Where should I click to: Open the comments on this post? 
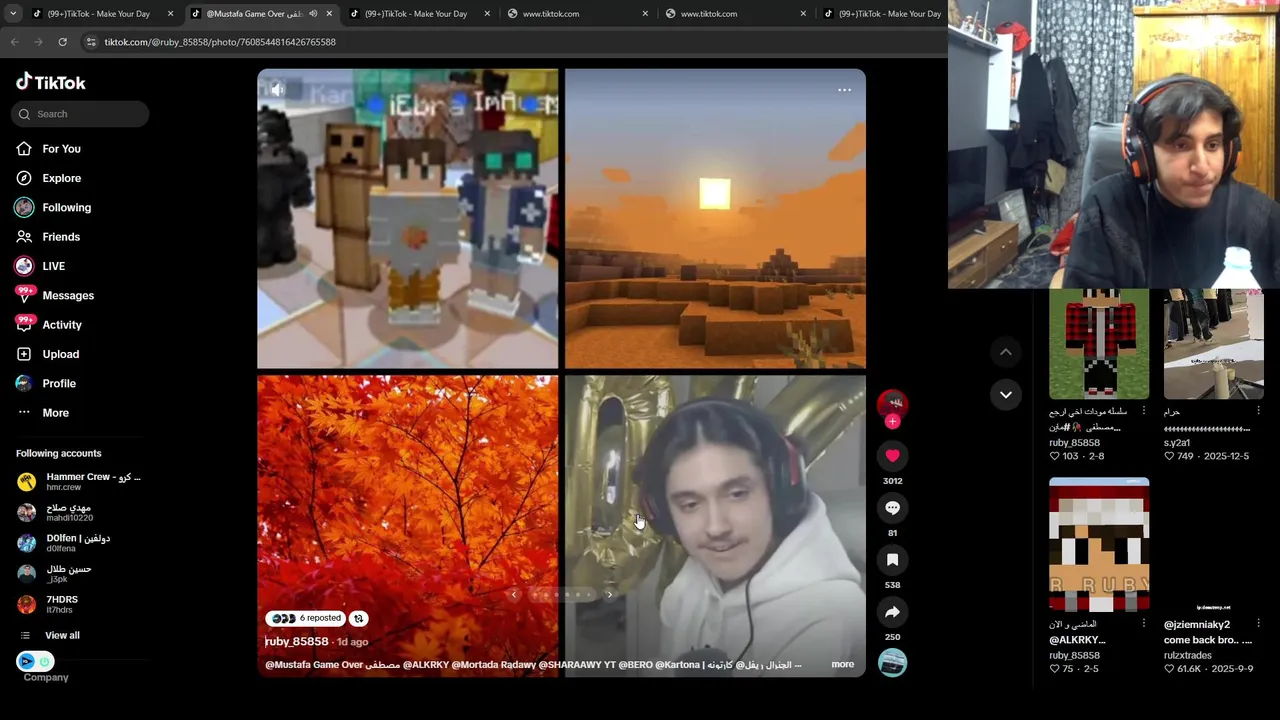892,508
